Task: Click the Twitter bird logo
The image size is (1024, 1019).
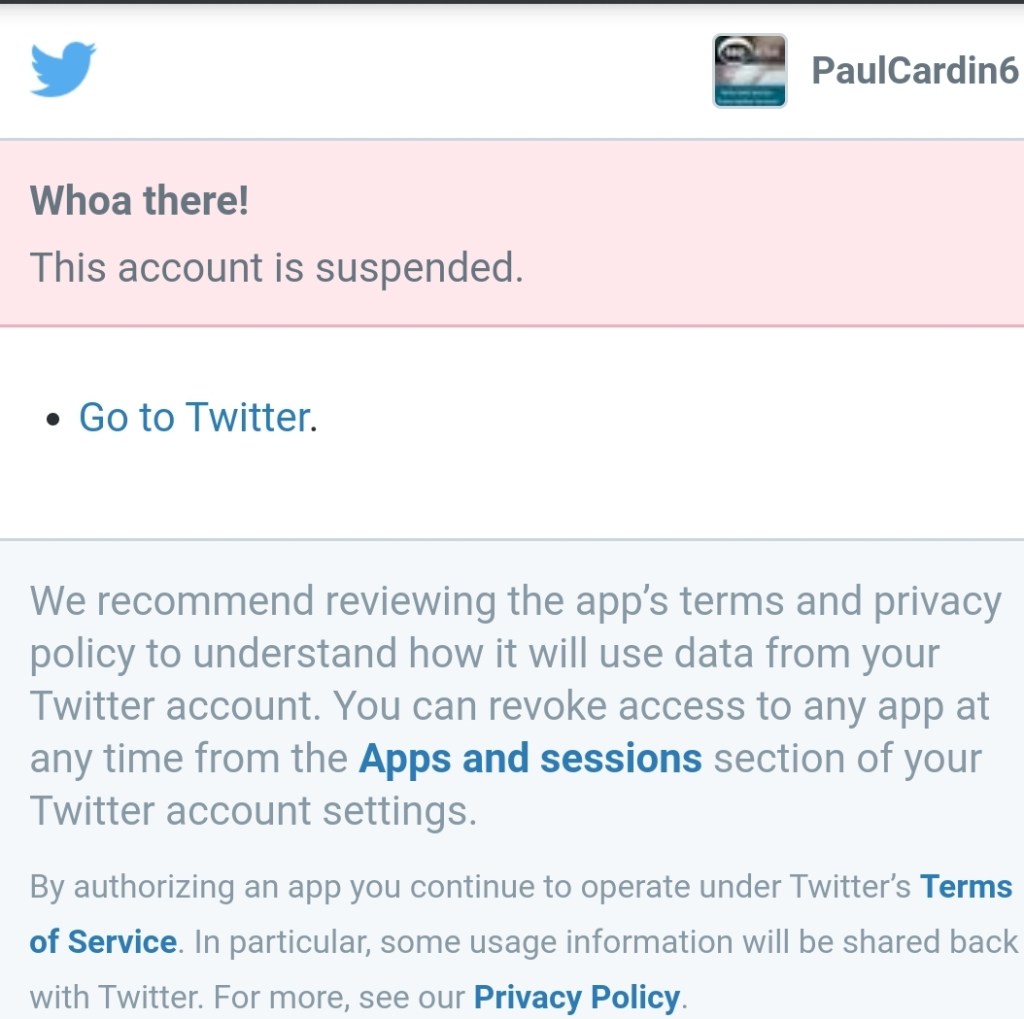Action: tap(63, 69)
